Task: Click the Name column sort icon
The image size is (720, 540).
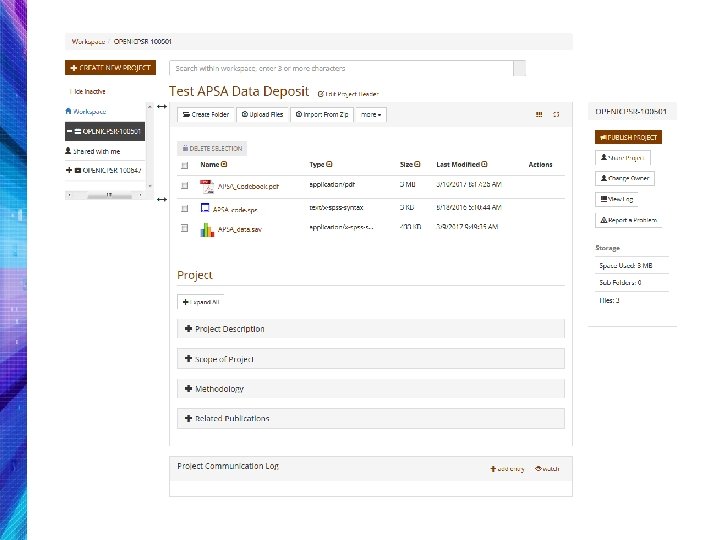Action: point(224,165)
